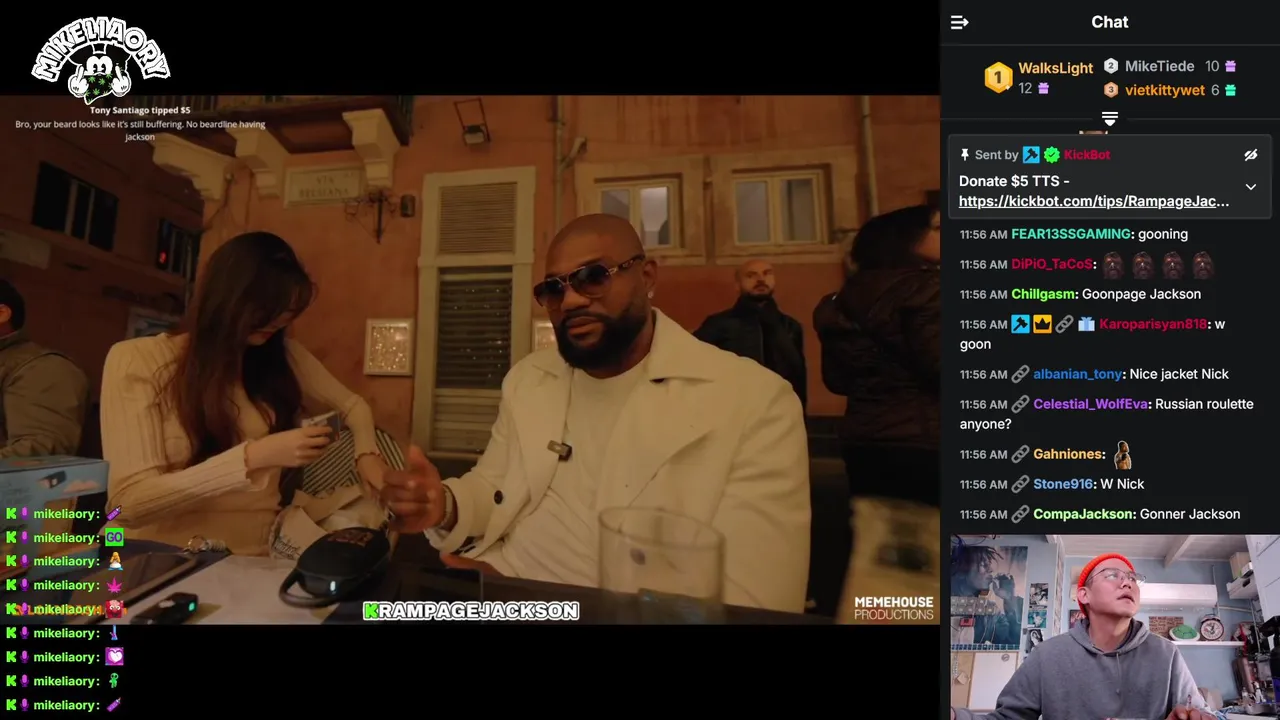Click message text 'Goonpage Jackson'
Image resolution: width=1280 pixels, height=720 pixels.
1141,294
